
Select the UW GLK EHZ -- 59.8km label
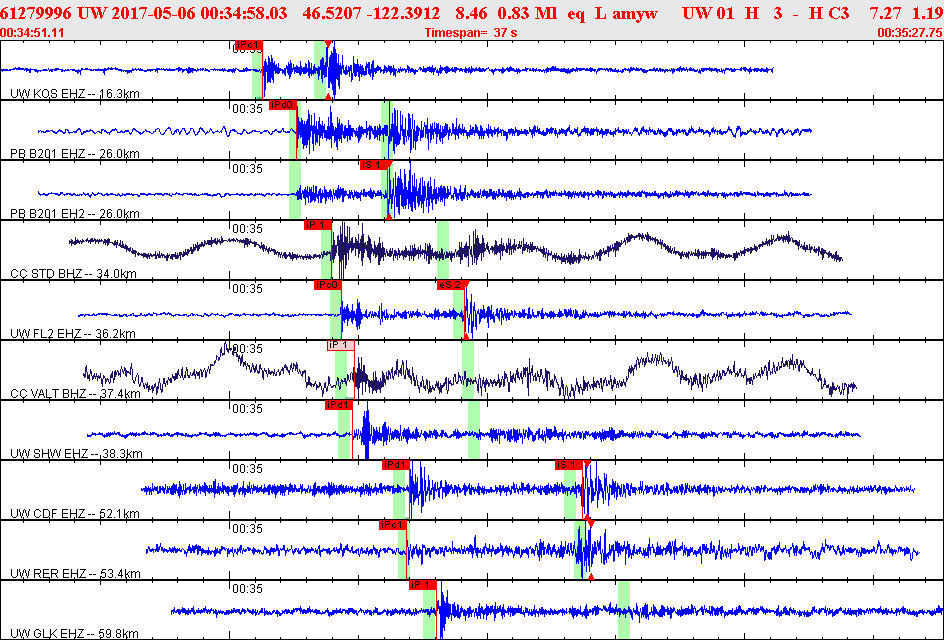(x=74, y=633)
